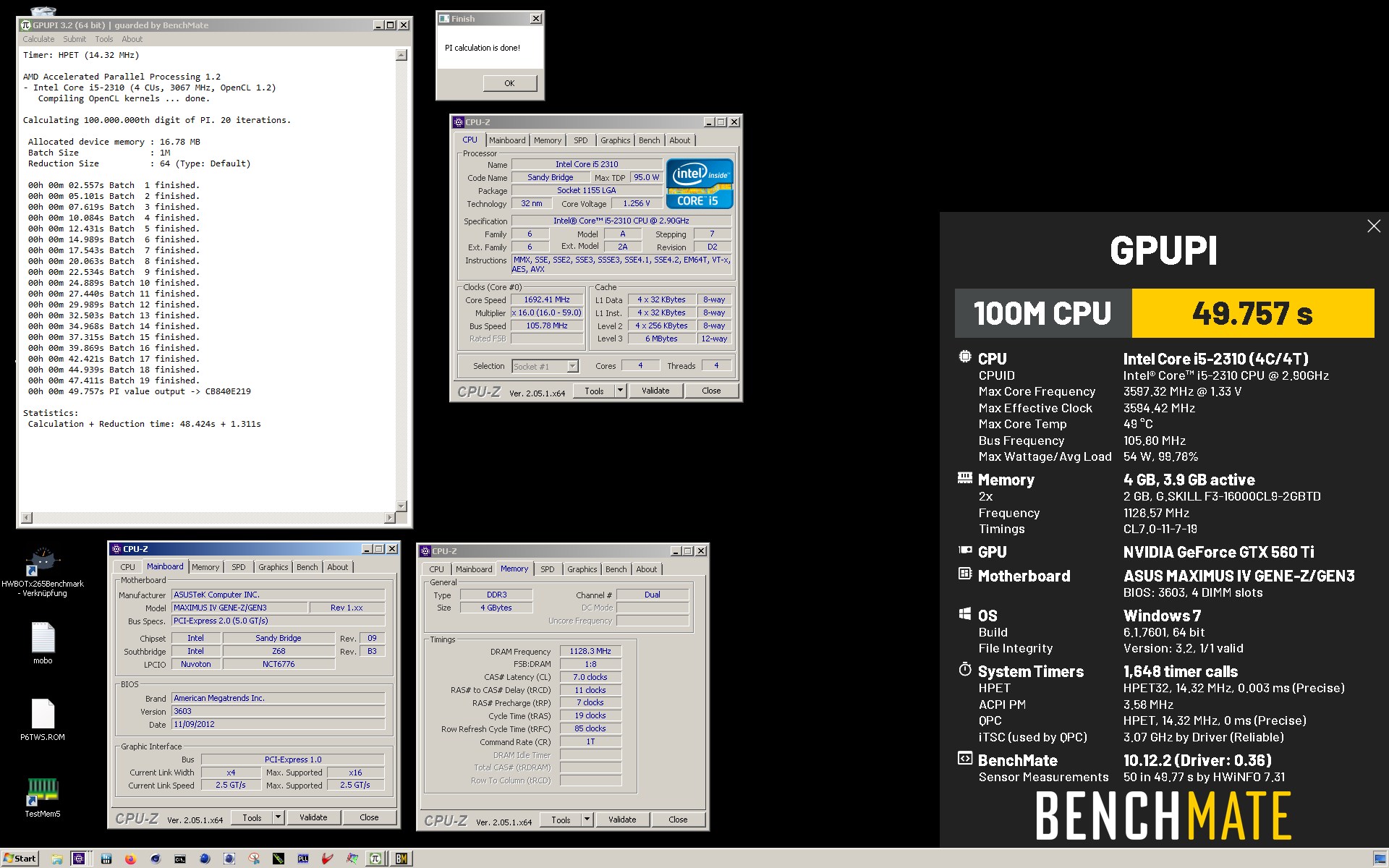The image size is (1389, 868).
Task: Switch to GPUPI taskbar button
Action: [375, 859]
